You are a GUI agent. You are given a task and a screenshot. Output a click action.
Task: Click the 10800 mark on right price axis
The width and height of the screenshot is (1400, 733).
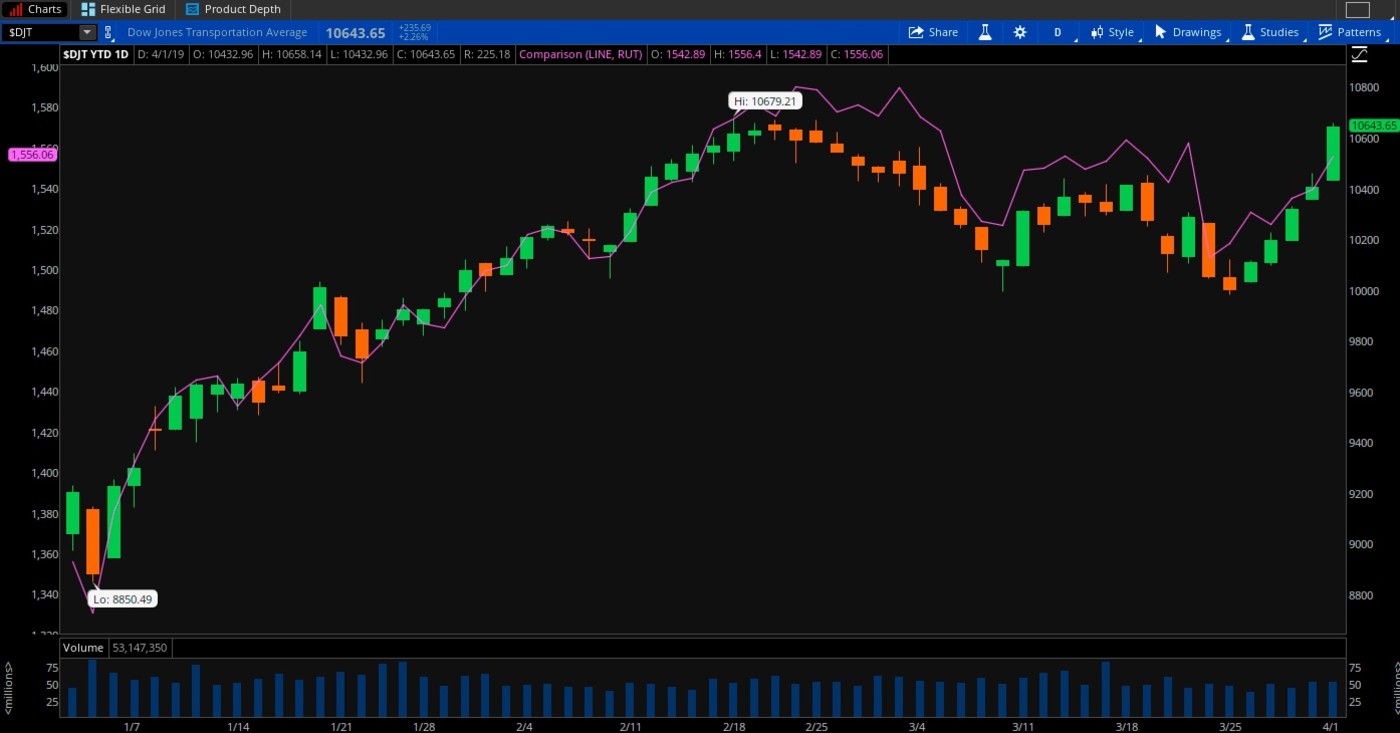point(1365,88)
